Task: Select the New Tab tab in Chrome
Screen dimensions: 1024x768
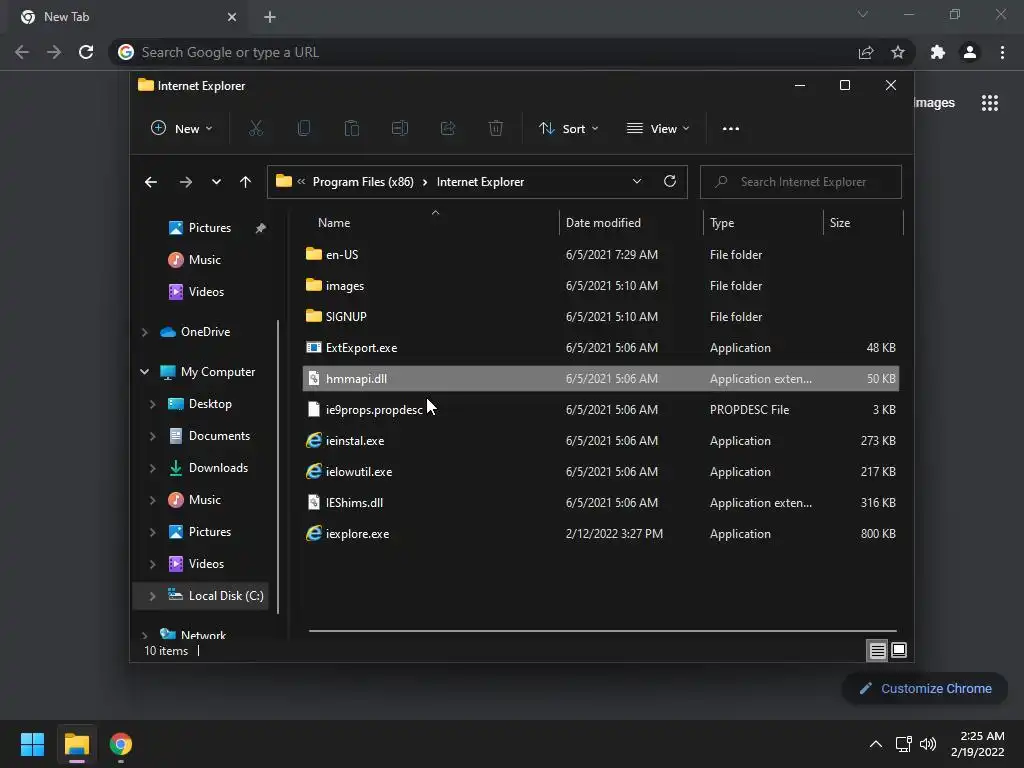Action: 128,17
